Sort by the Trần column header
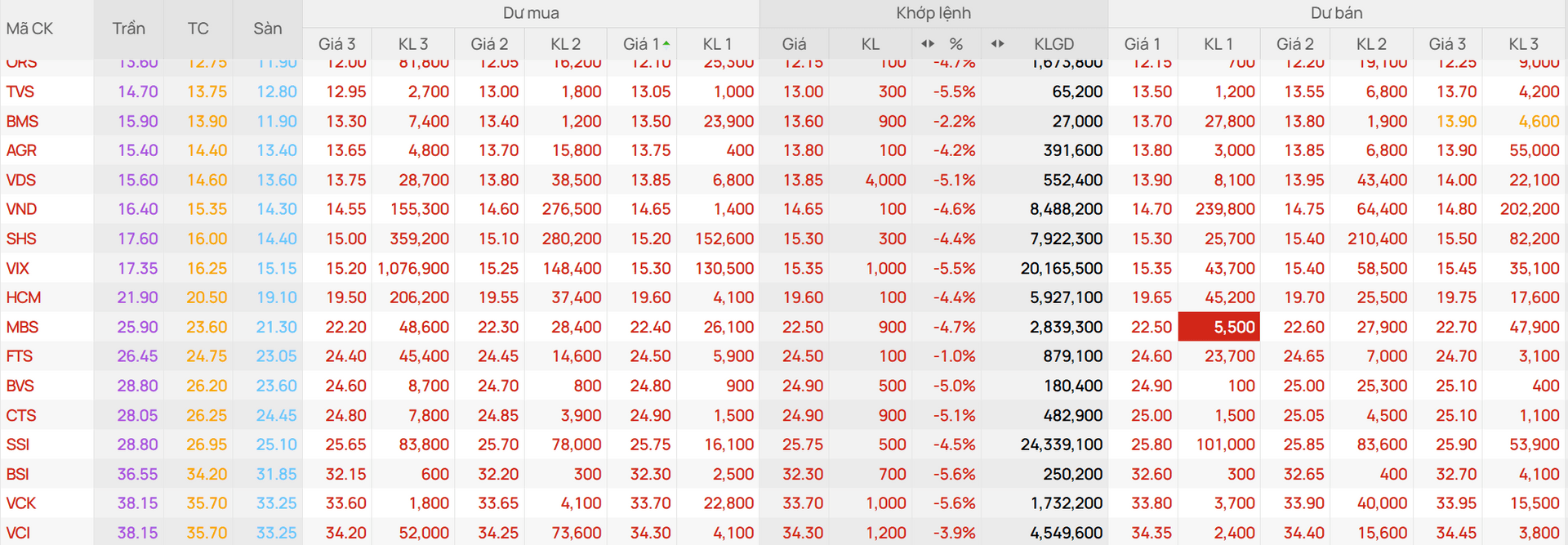This screenshot has width=1568, height=545. (x=128, y=29)
